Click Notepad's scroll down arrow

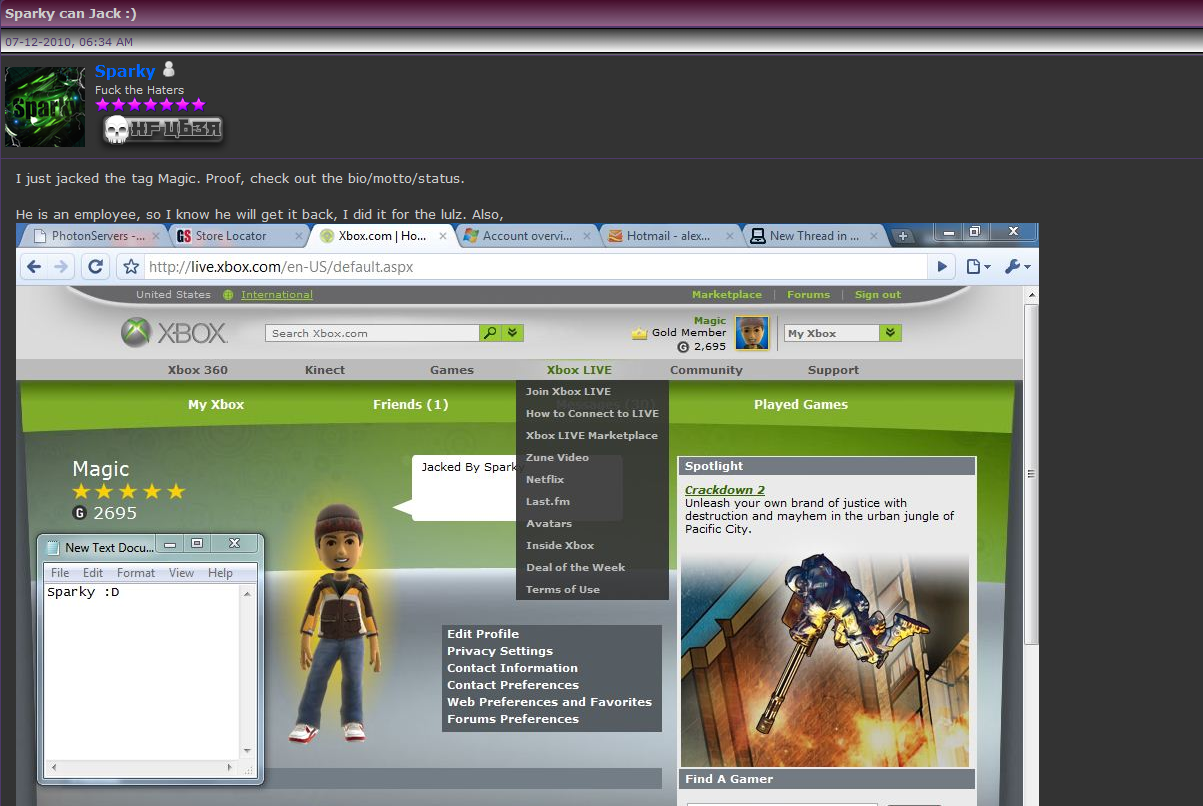tap(248, 750)
